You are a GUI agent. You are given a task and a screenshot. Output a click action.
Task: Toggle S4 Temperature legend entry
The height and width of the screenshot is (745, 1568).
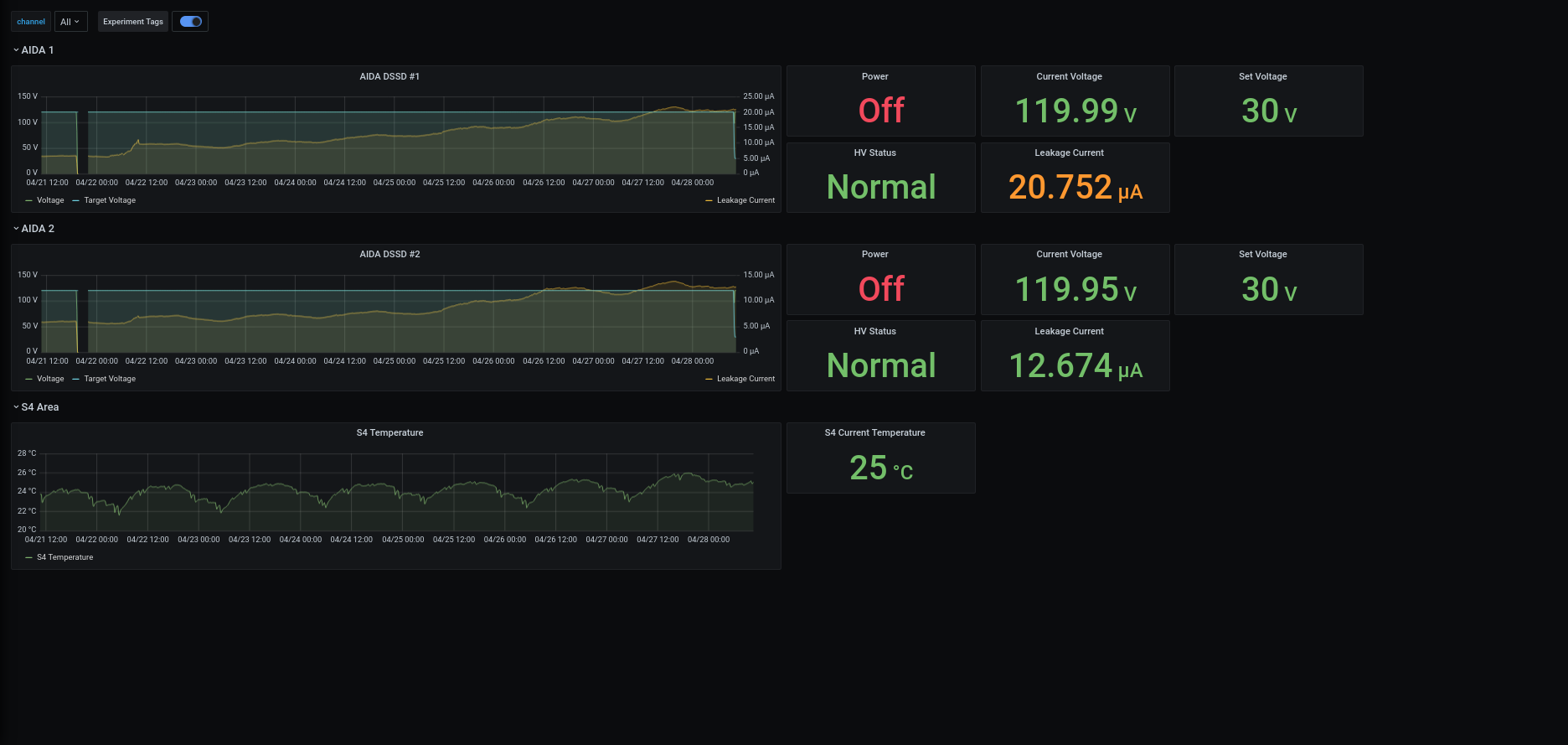(x=59, y=557)
